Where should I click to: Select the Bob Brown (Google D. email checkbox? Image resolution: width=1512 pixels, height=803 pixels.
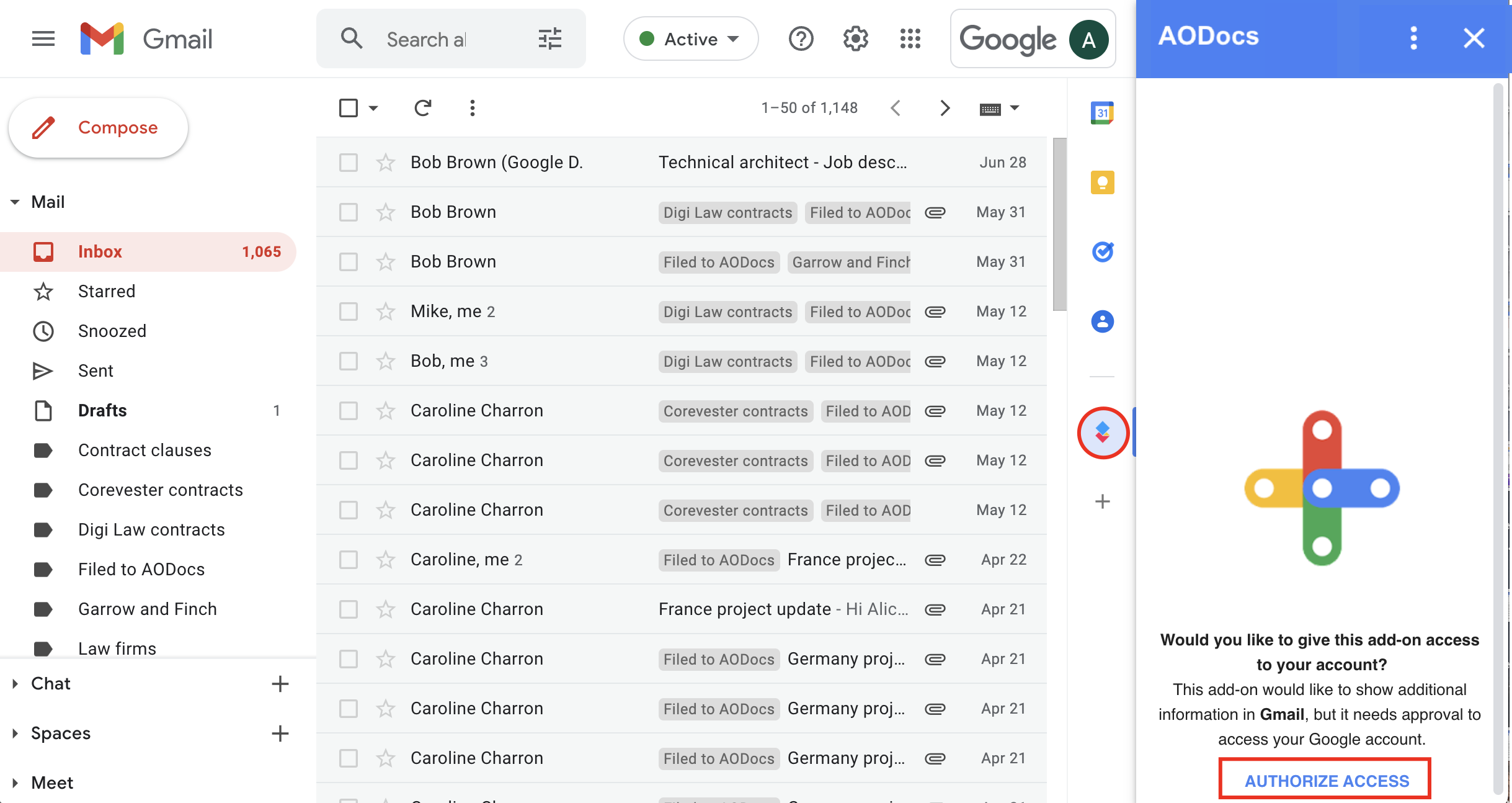[349, 163]
